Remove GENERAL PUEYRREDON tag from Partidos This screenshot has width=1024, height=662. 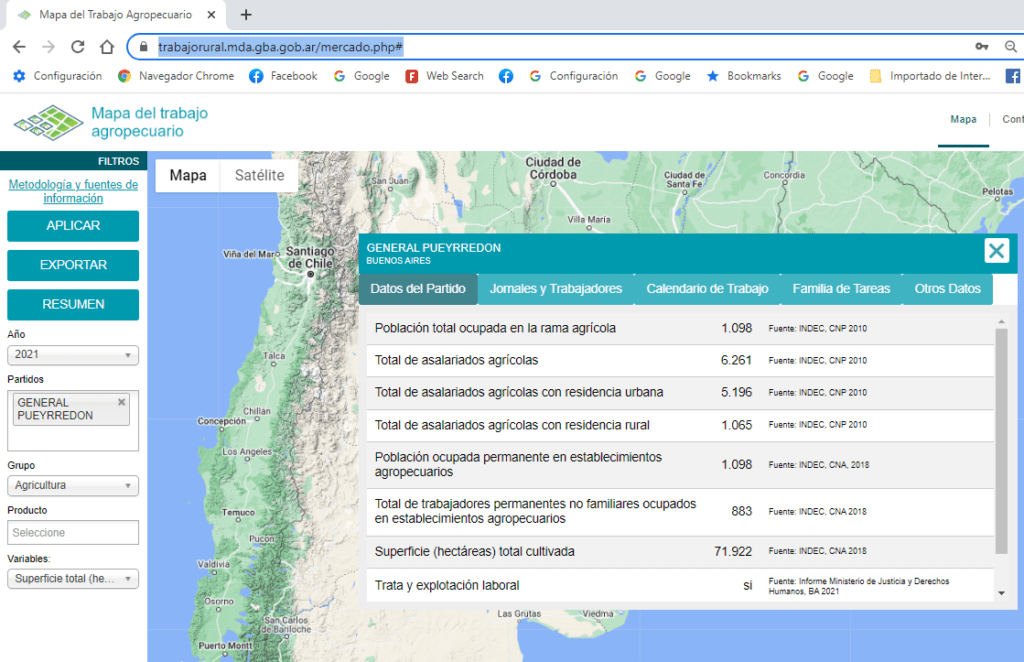click(x=122, y=402)
